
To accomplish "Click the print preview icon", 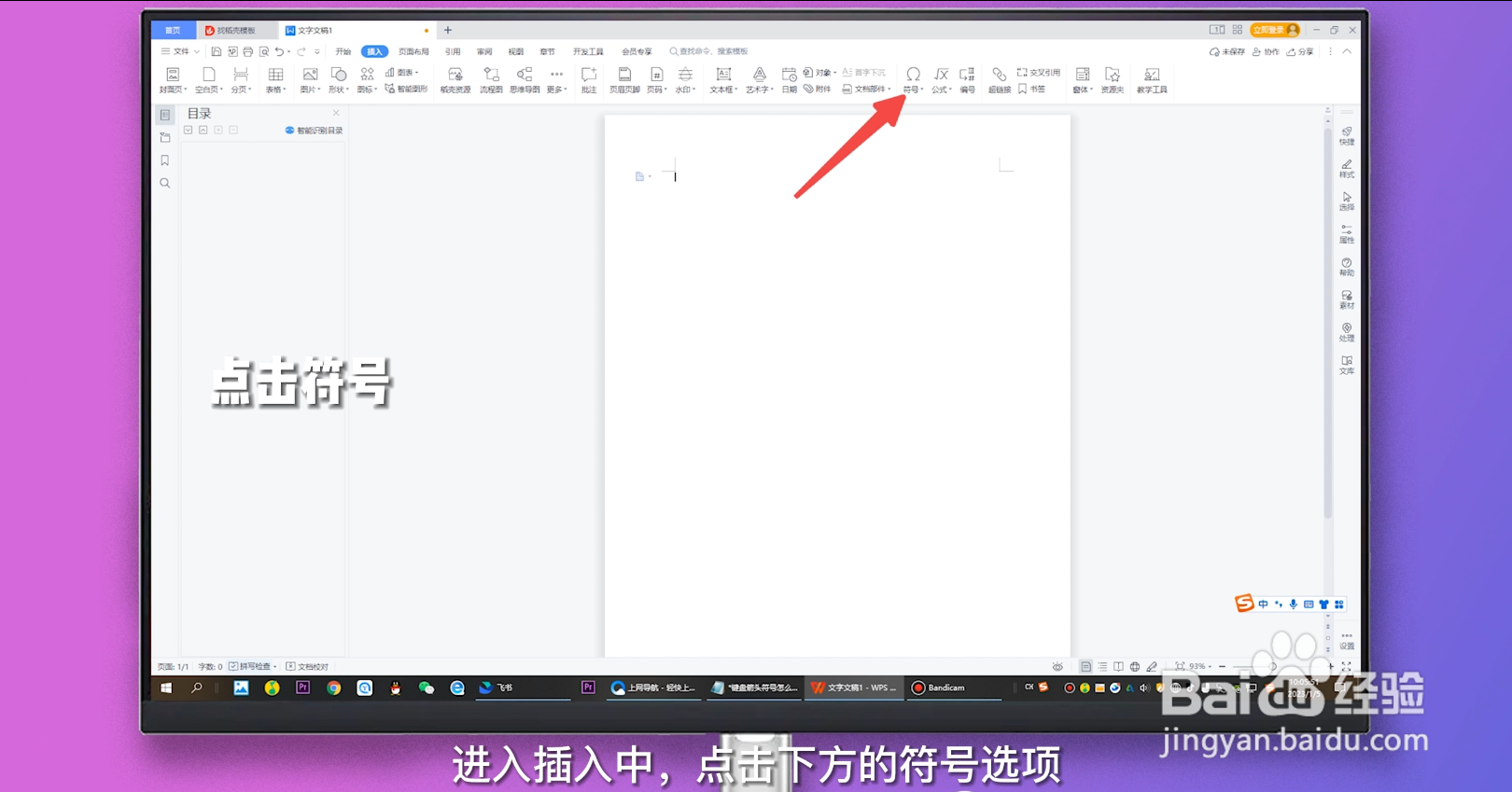I will coord(264,51).
